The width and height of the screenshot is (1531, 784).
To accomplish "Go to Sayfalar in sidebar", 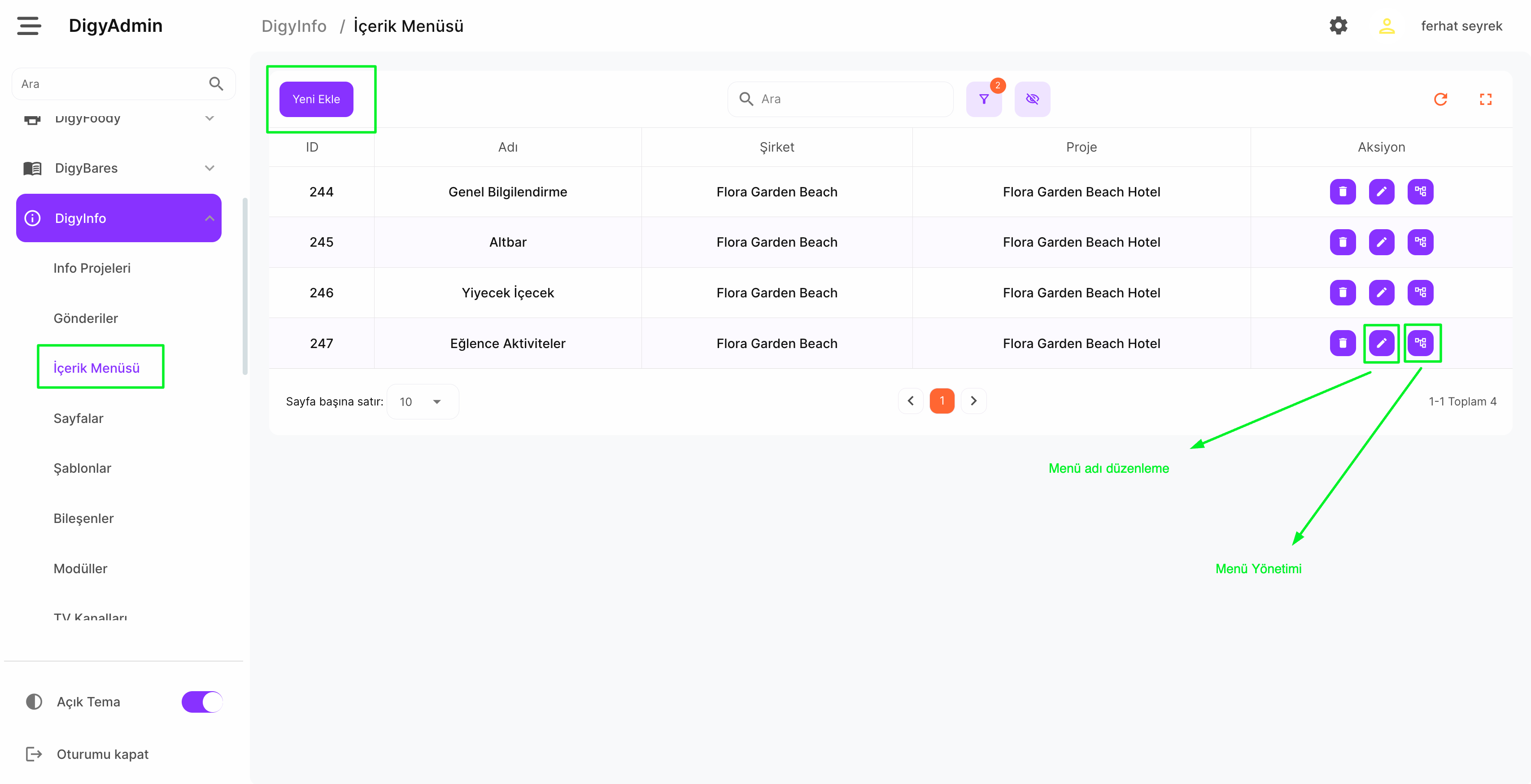I will coord(79,418).
